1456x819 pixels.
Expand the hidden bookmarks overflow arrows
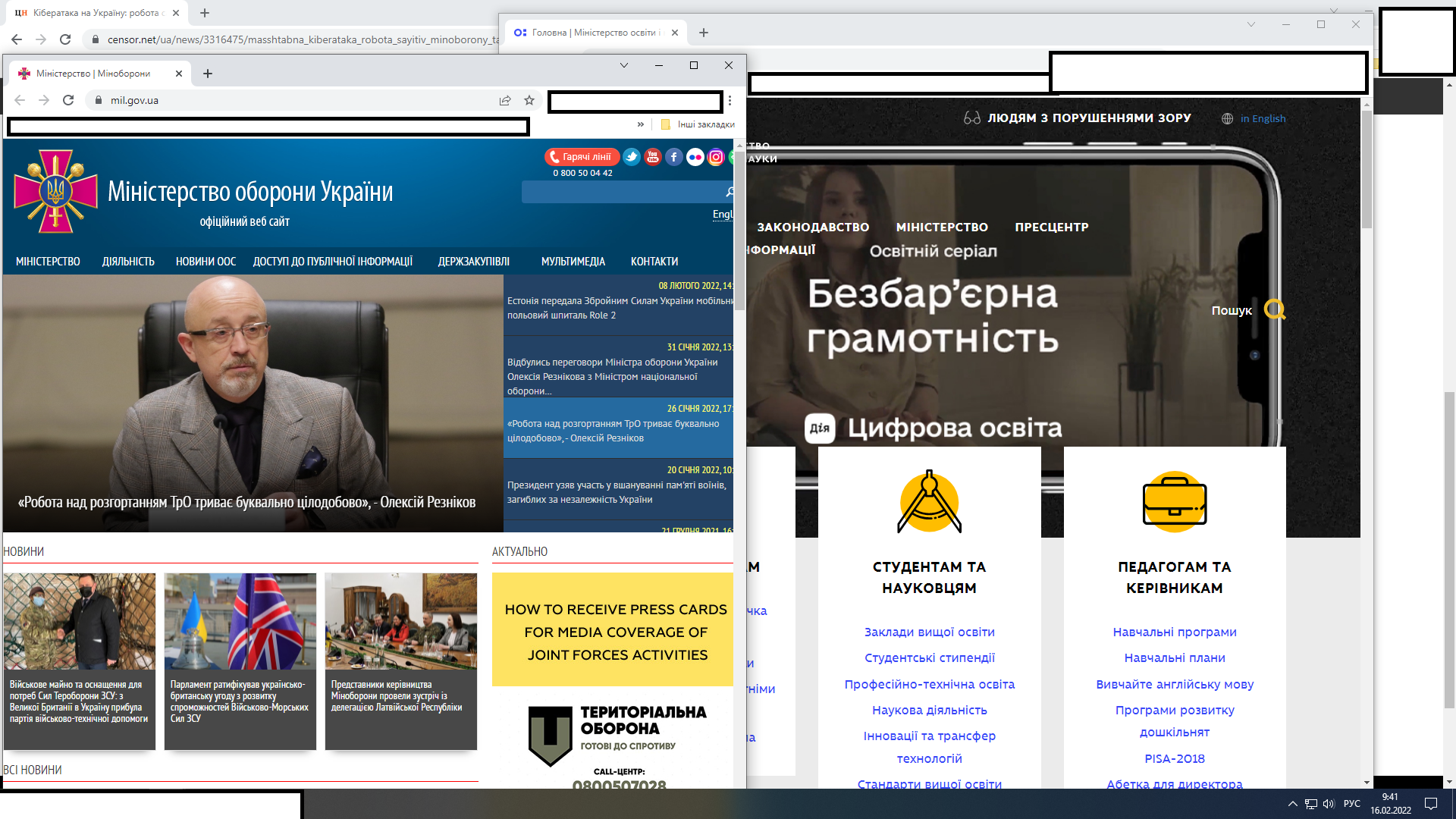[641, 124]
